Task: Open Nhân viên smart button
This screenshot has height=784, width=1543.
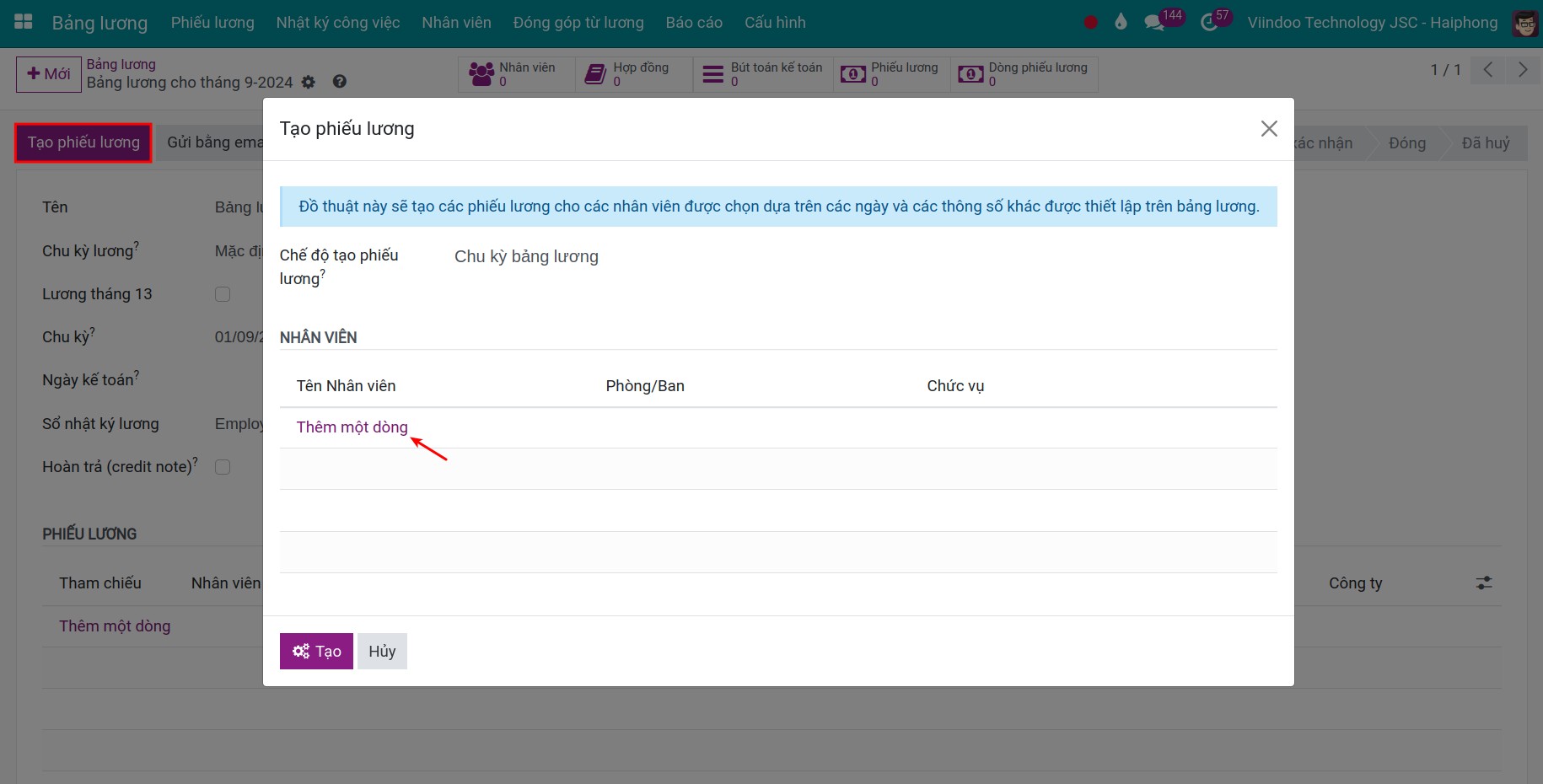Action: pos(516,74)
